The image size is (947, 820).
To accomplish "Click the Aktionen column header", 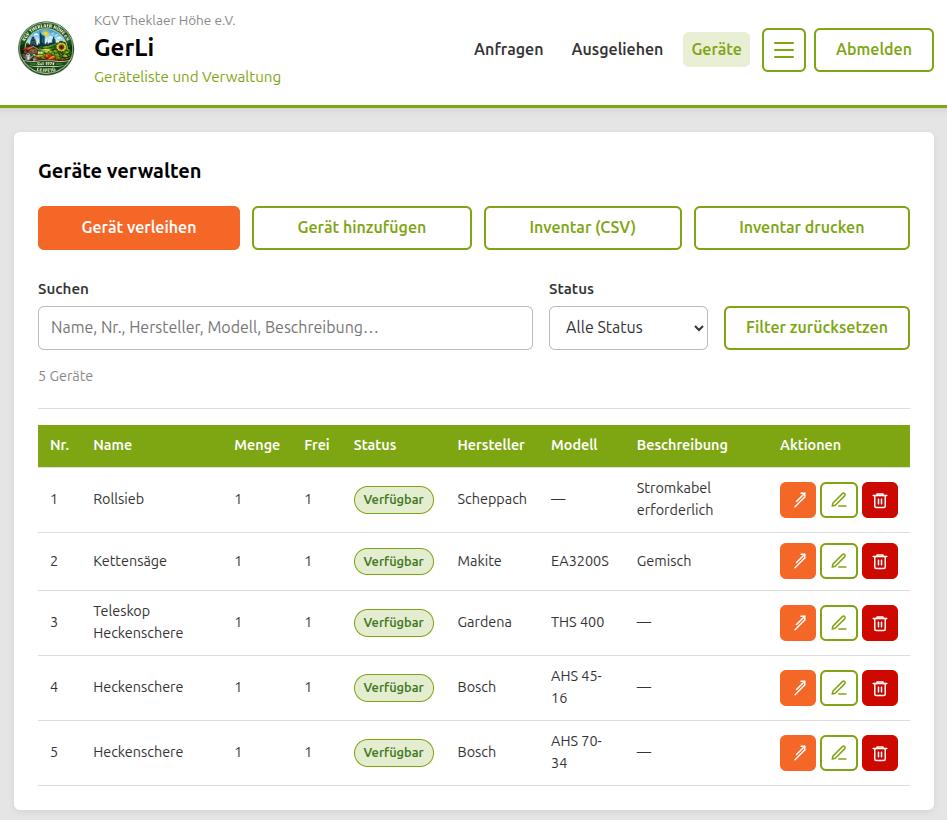I will coord(810,445).
